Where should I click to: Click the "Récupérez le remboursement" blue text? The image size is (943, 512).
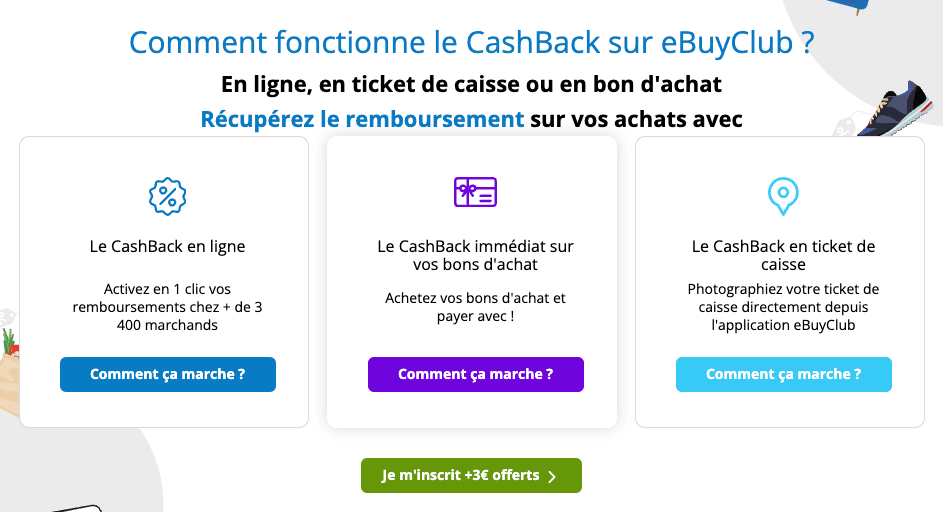tap(362, 119)
